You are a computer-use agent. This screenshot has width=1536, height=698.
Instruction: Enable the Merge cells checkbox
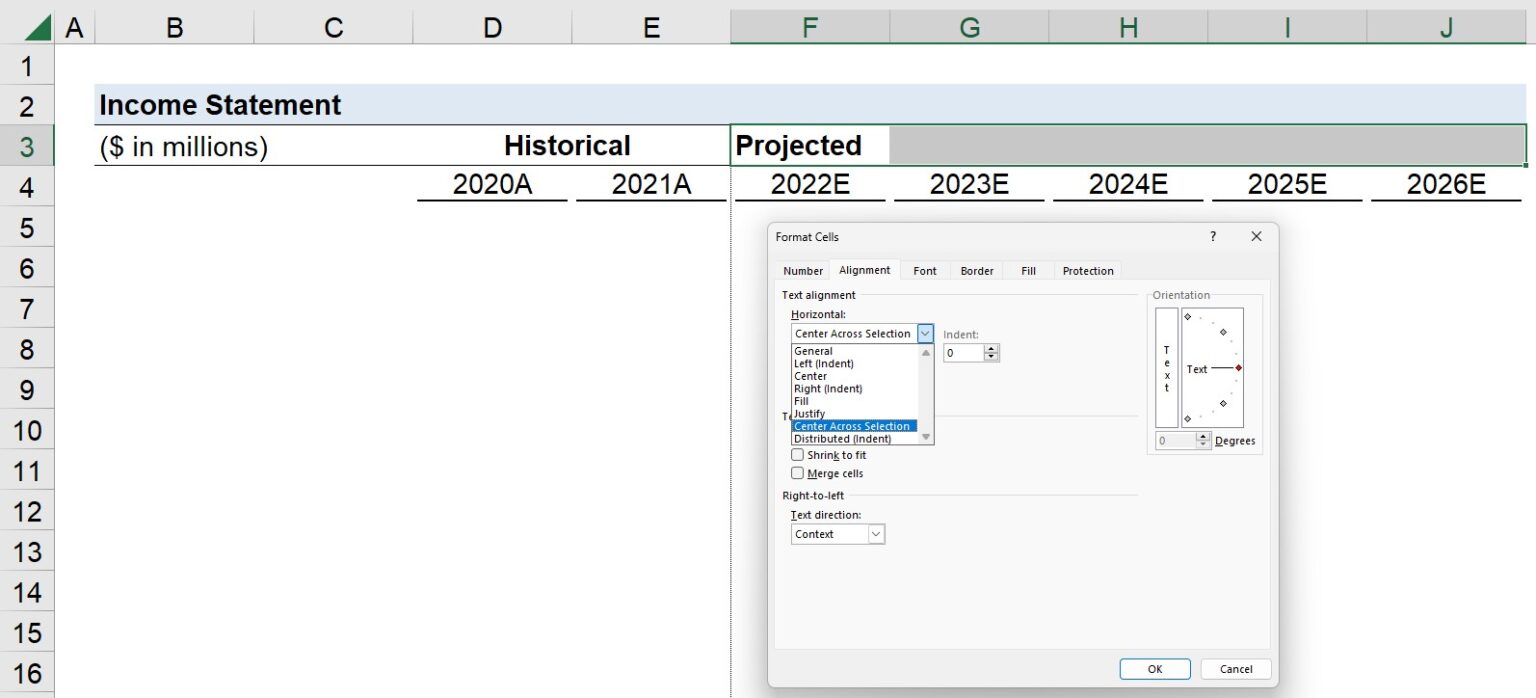pyautogui.click(x=797, y=473)
